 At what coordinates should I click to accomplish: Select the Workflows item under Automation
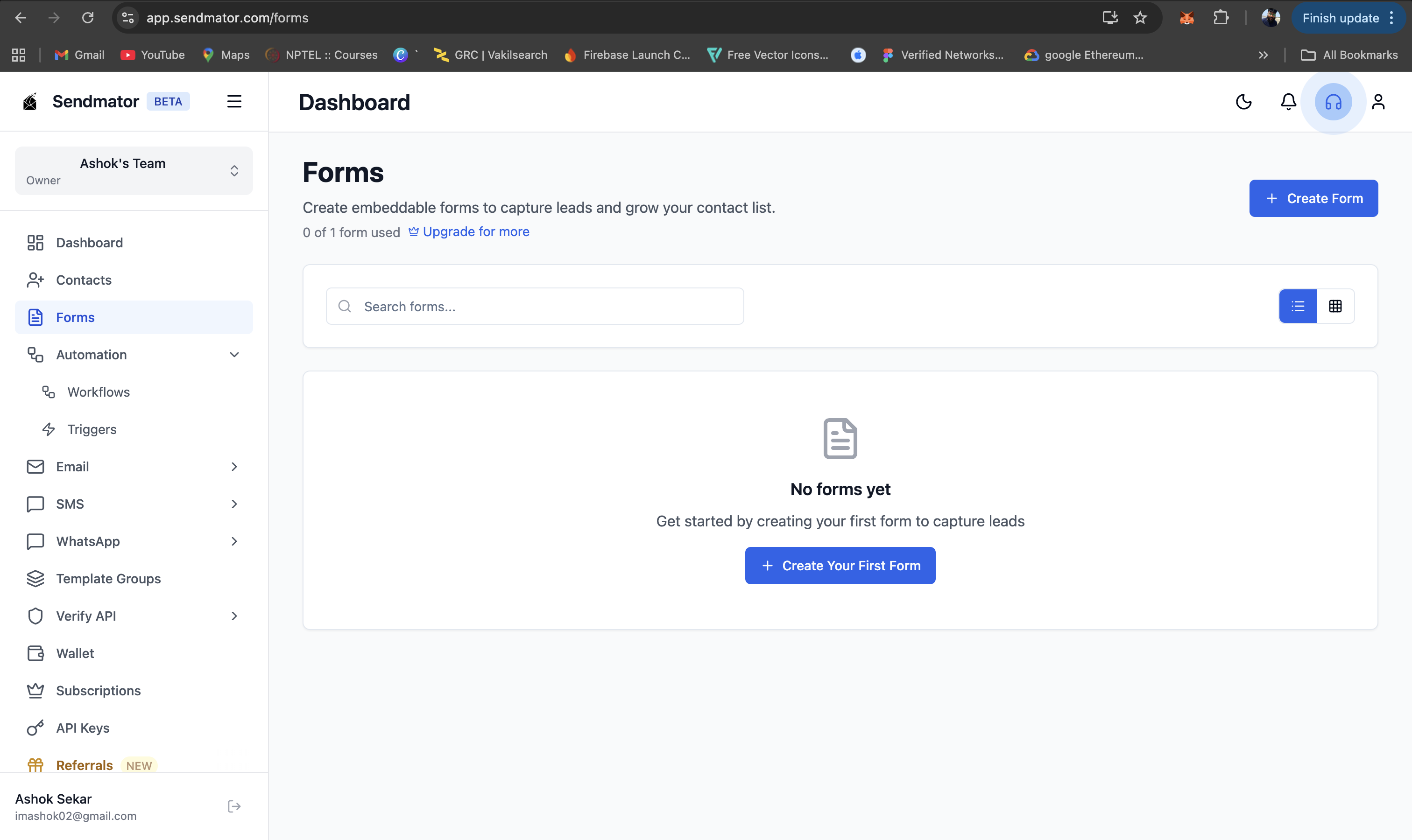[99, 391]
